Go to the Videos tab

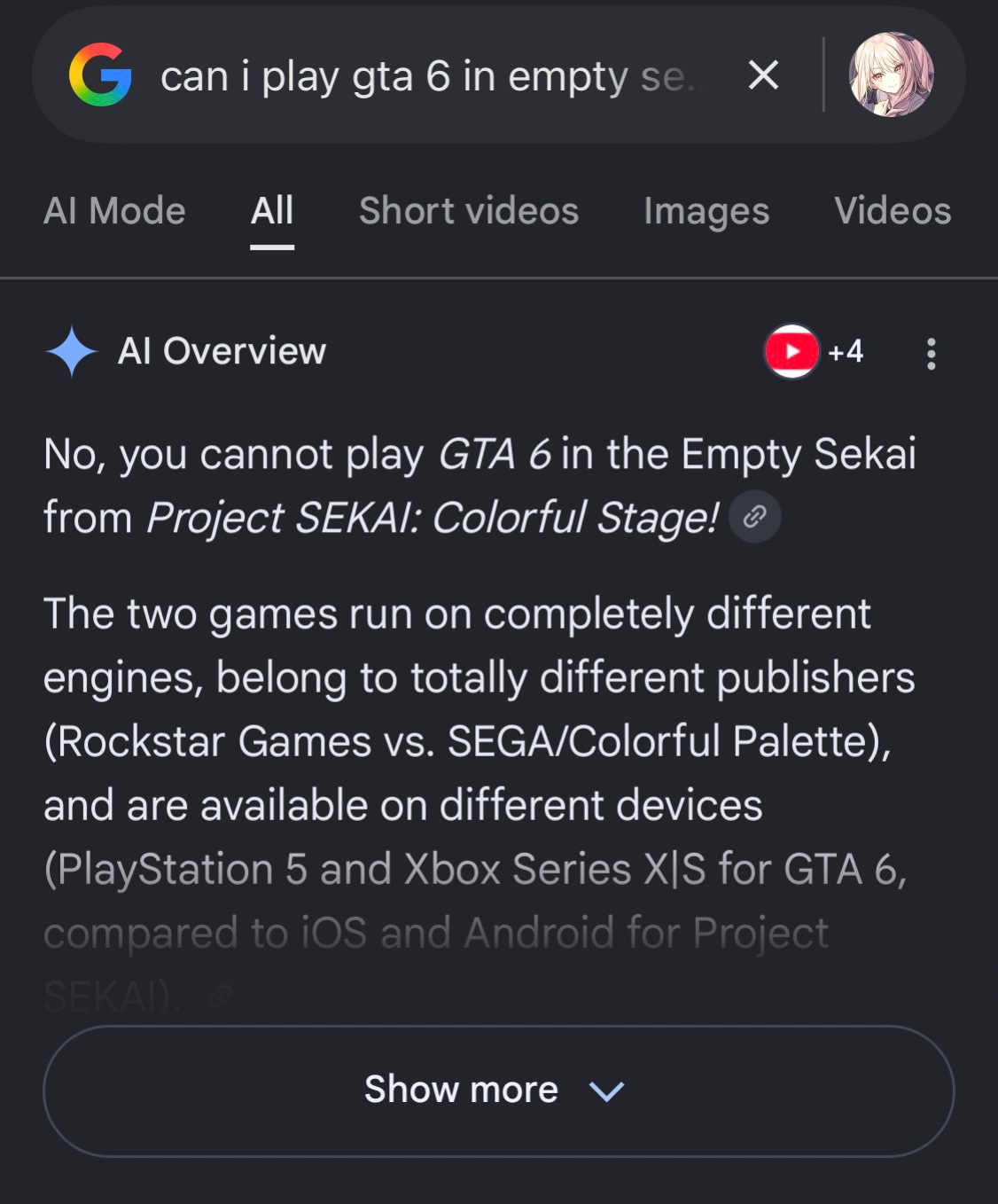click(x=893, y=211)
